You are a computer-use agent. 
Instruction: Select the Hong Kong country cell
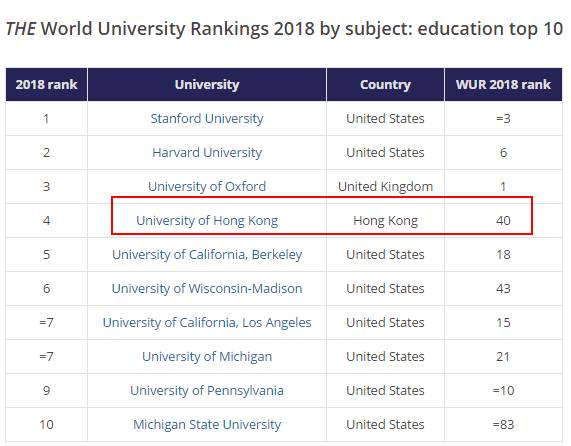(x=385, y=221)
